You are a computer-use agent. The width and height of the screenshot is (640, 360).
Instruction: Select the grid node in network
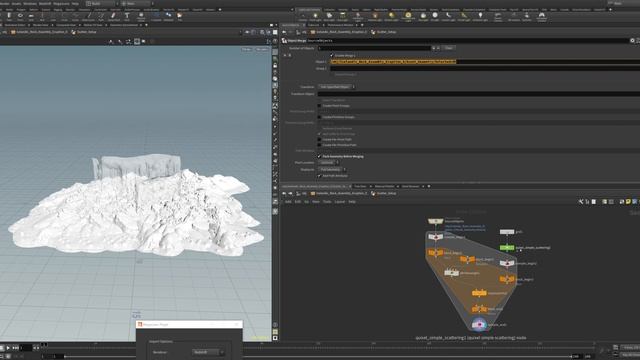tap(507, 232)
